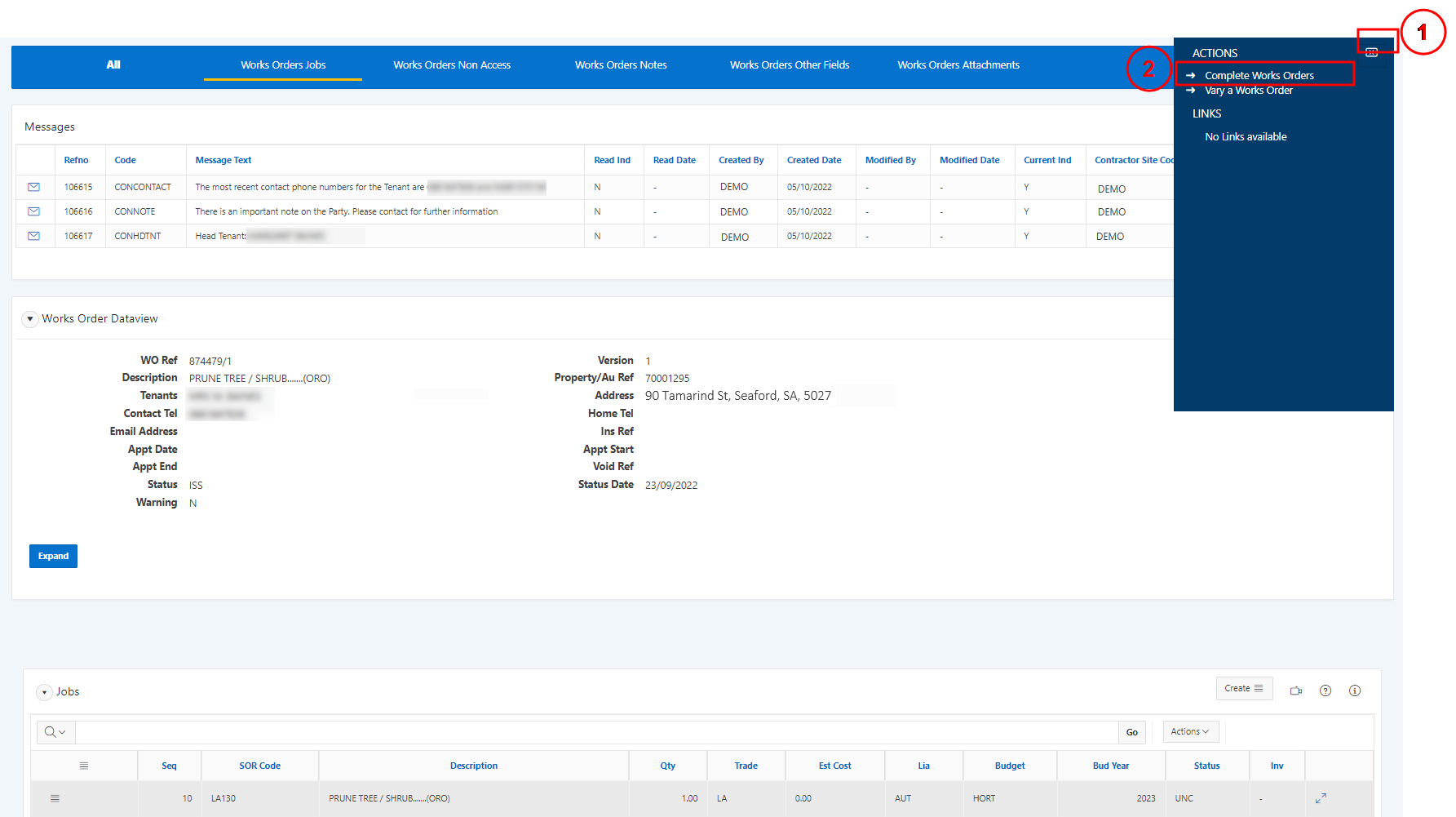Collapse the Jobs section
1456x817 pixels.
(44, 692)
